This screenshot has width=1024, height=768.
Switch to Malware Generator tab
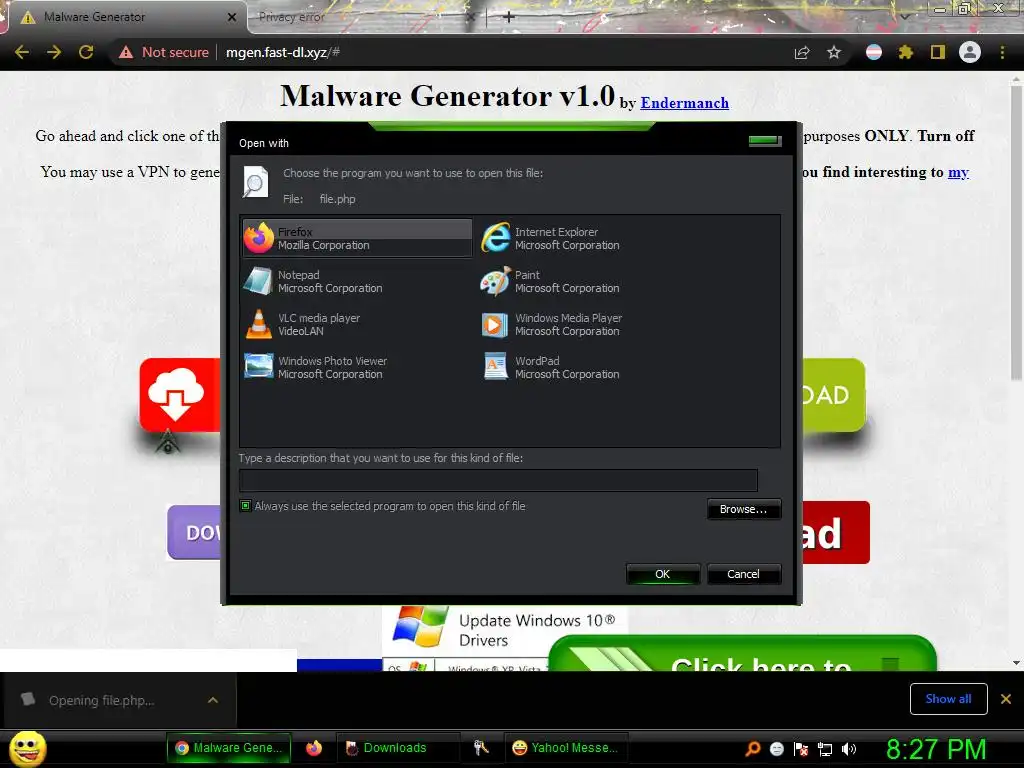pyautogui.click(x=127, y=17)
